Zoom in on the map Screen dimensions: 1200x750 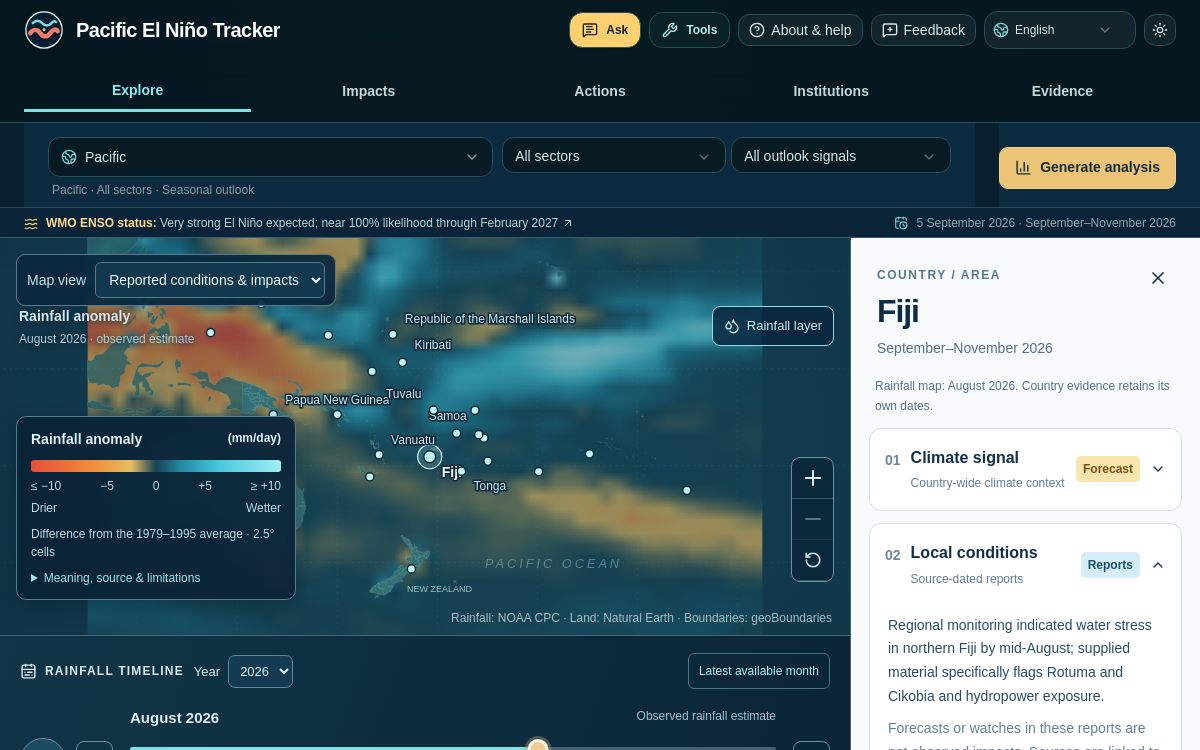pos(813,478)
